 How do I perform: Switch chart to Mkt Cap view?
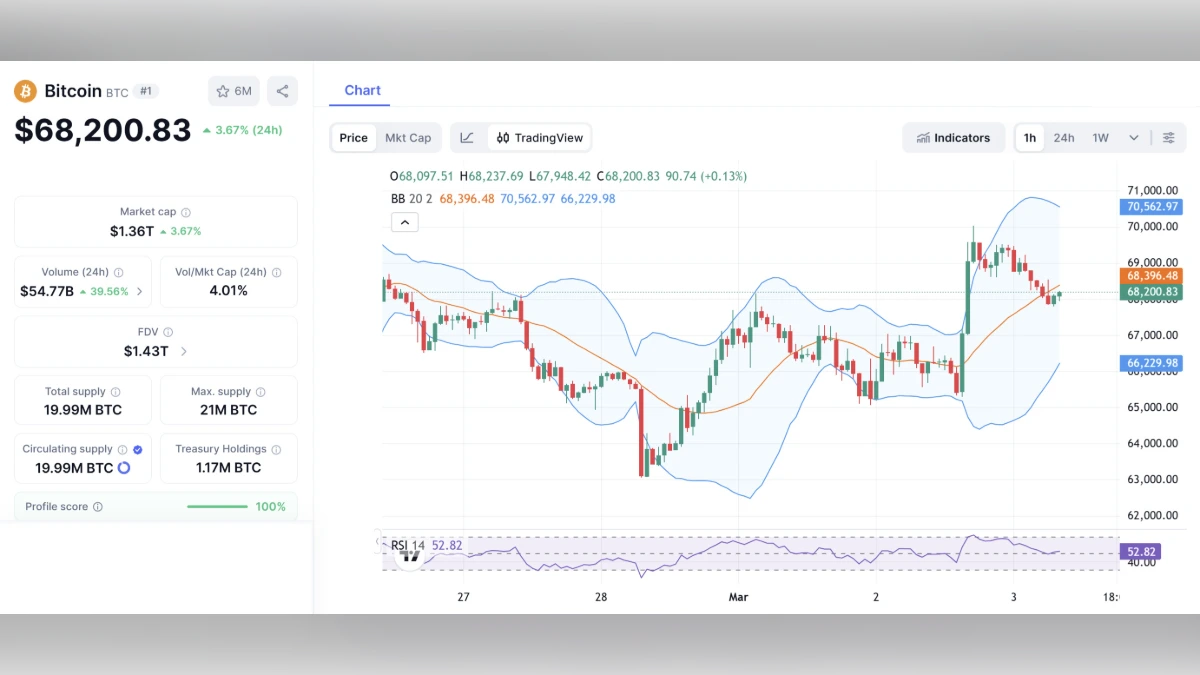point(409,137)
